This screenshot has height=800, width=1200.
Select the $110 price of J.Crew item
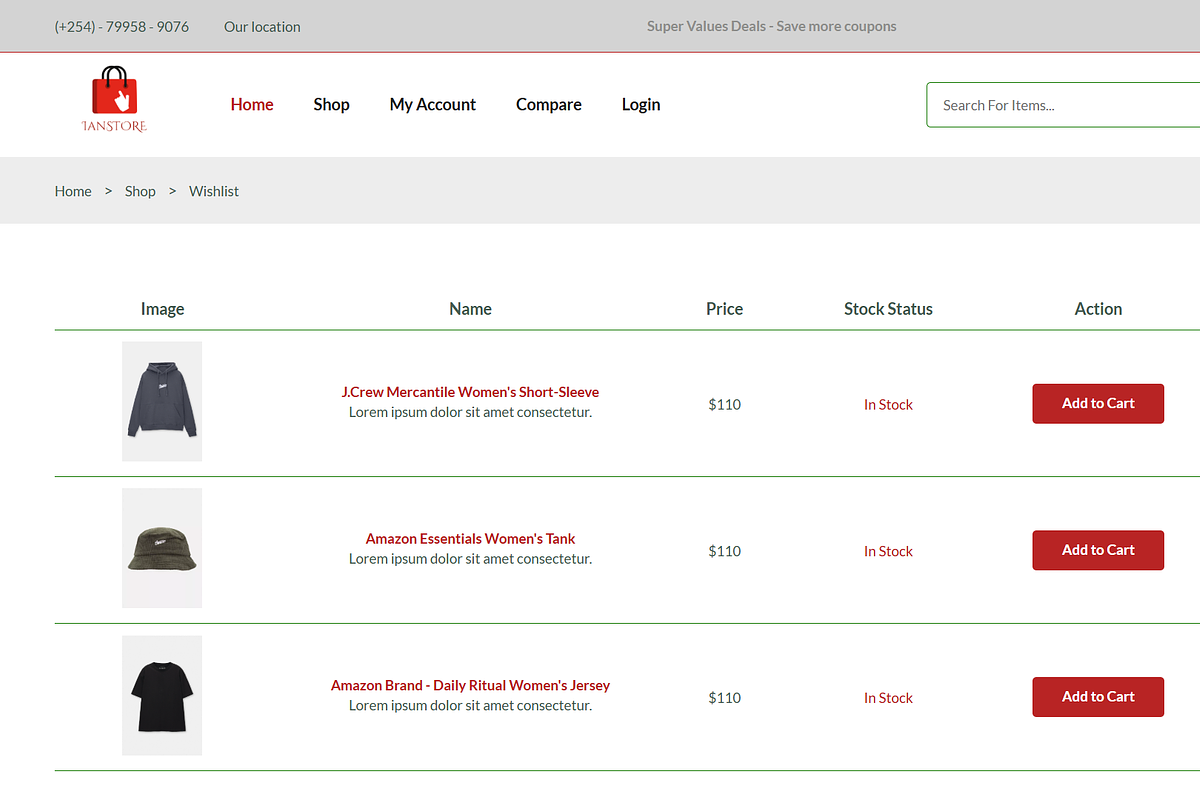pyautogui.click(x=724, y=404)
